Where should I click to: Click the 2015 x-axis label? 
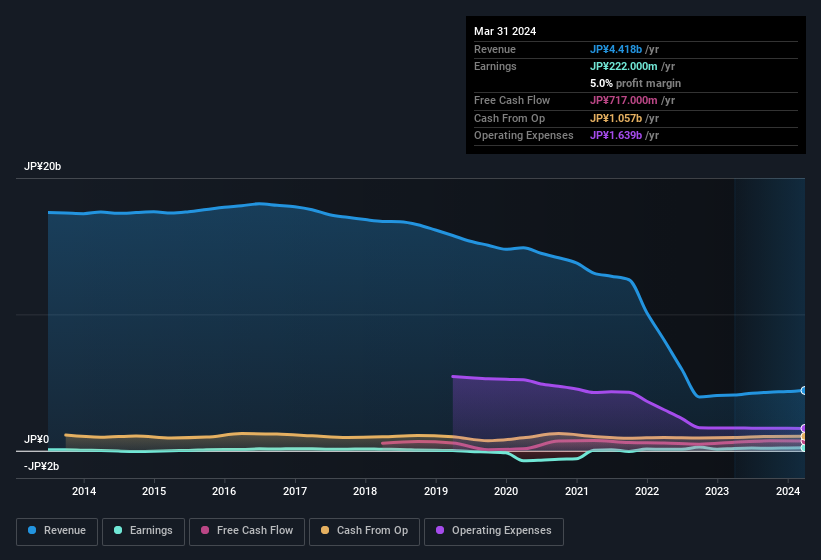click(x=154, y=491)
